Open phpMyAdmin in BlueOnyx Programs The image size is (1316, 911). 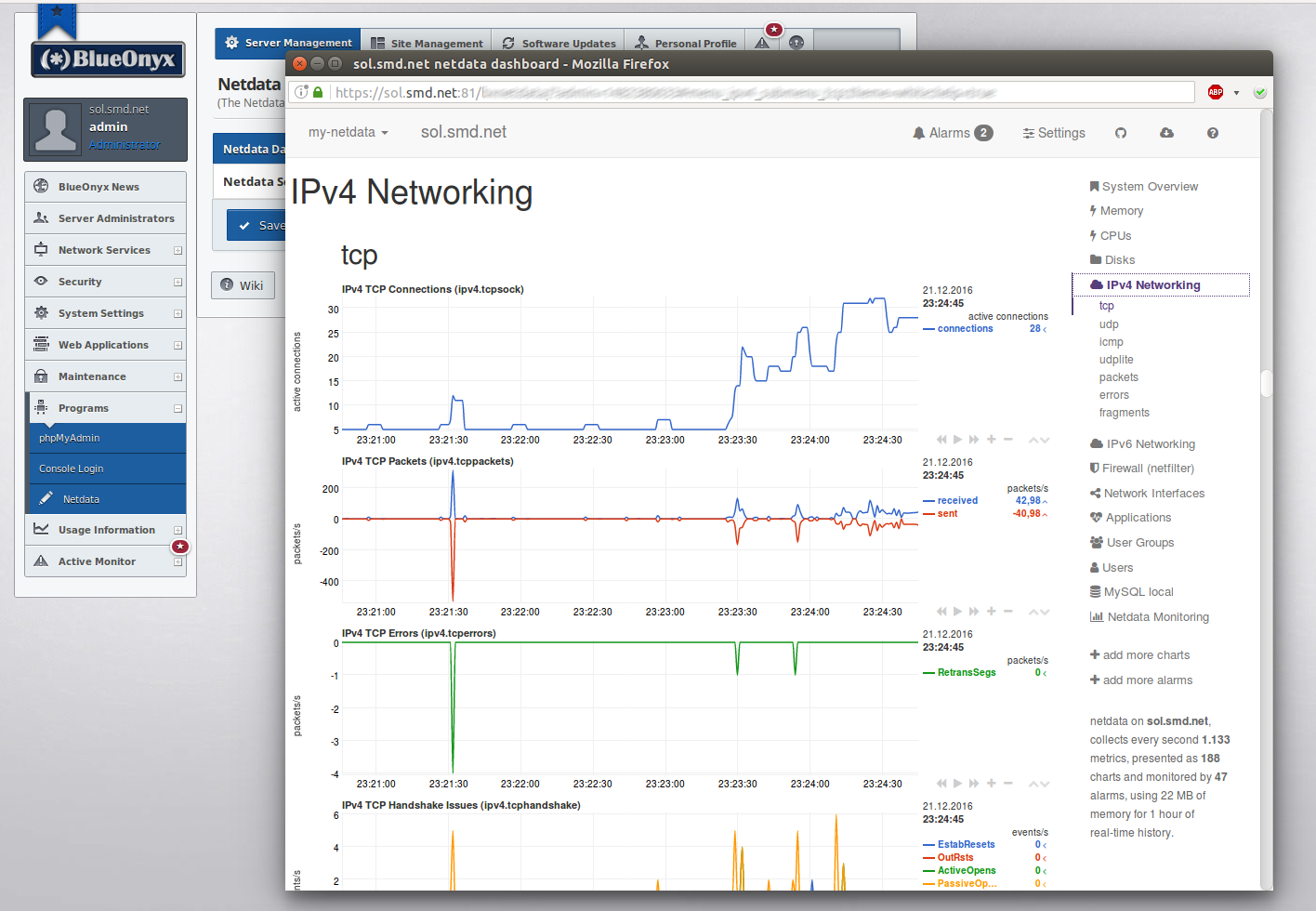point(108,438)
